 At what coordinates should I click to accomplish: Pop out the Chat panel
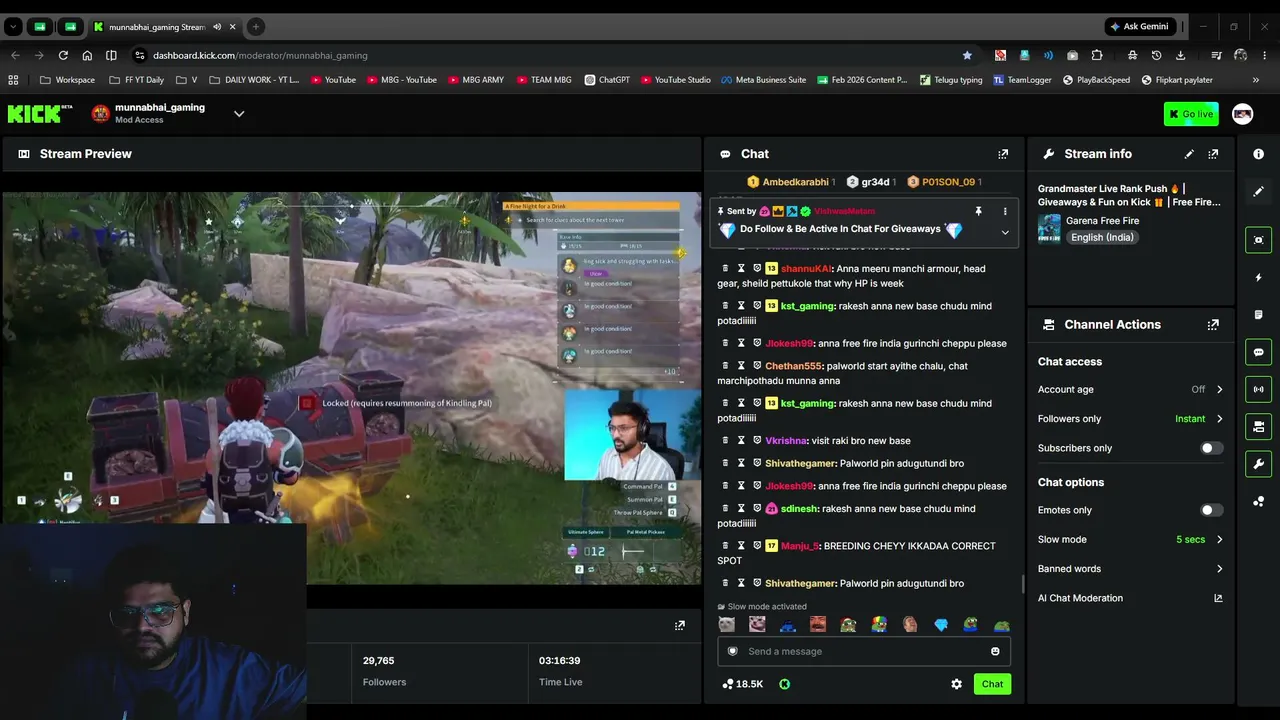point(1003,154)
